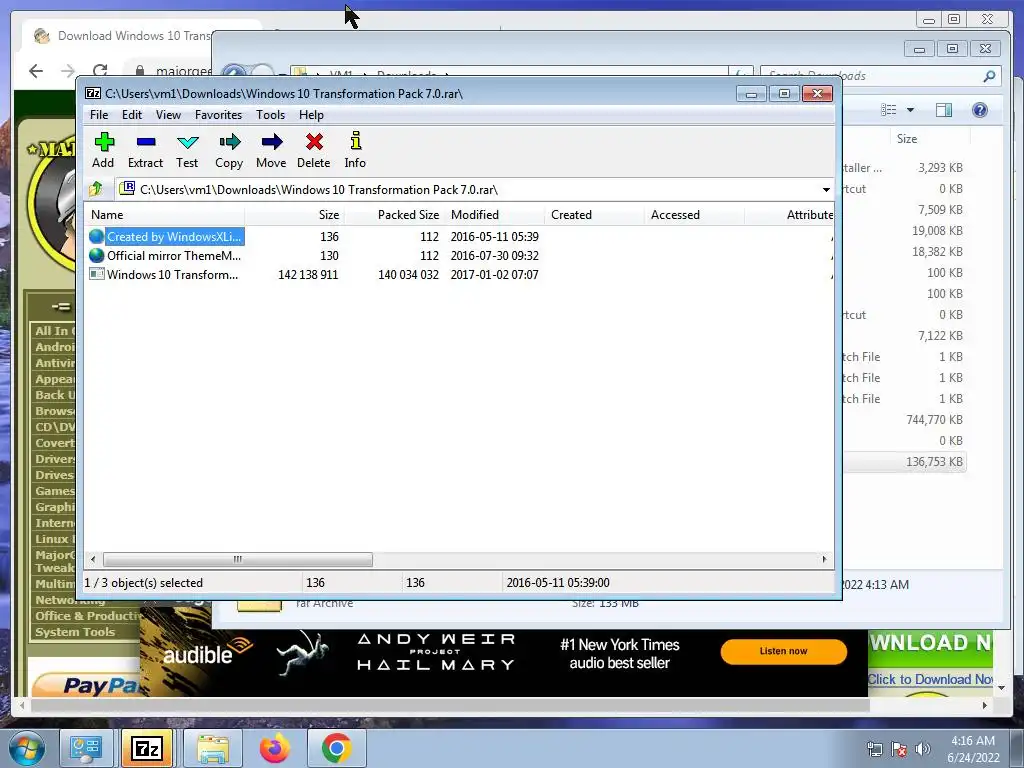Image resolution: width=1024 pixels, height=768 pixels.
Task: Open the File menu
Action: tap(99, 115)
